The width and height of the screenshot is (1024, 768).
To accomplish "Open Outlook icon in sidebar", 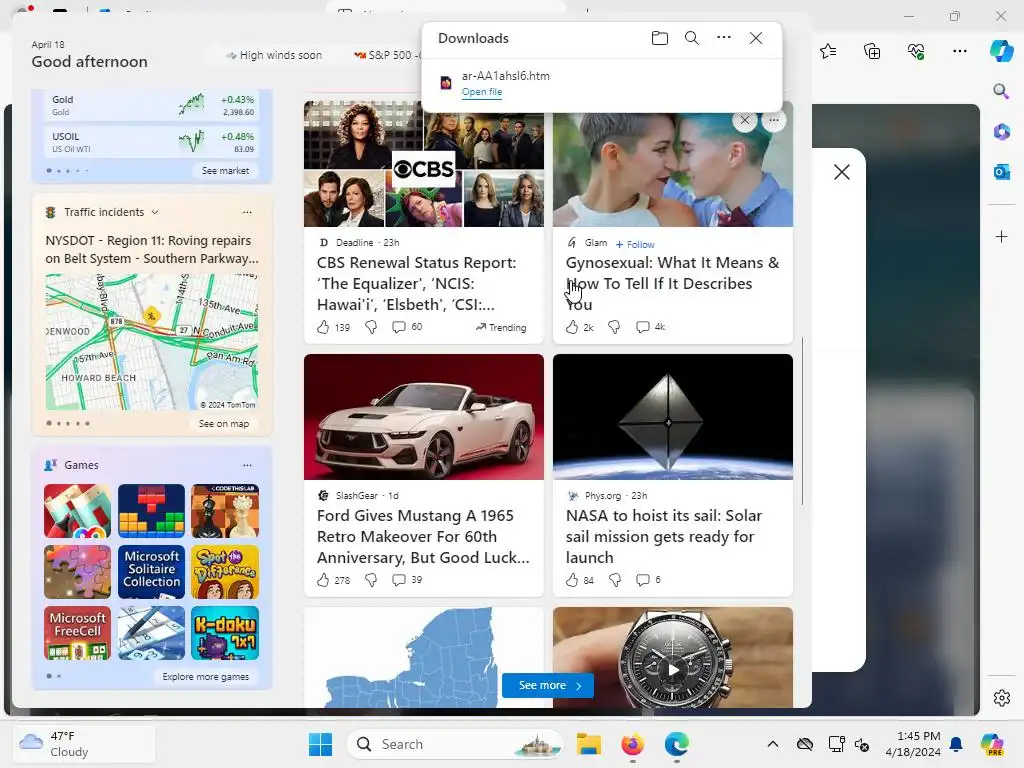I will (x=1001, y=172).
